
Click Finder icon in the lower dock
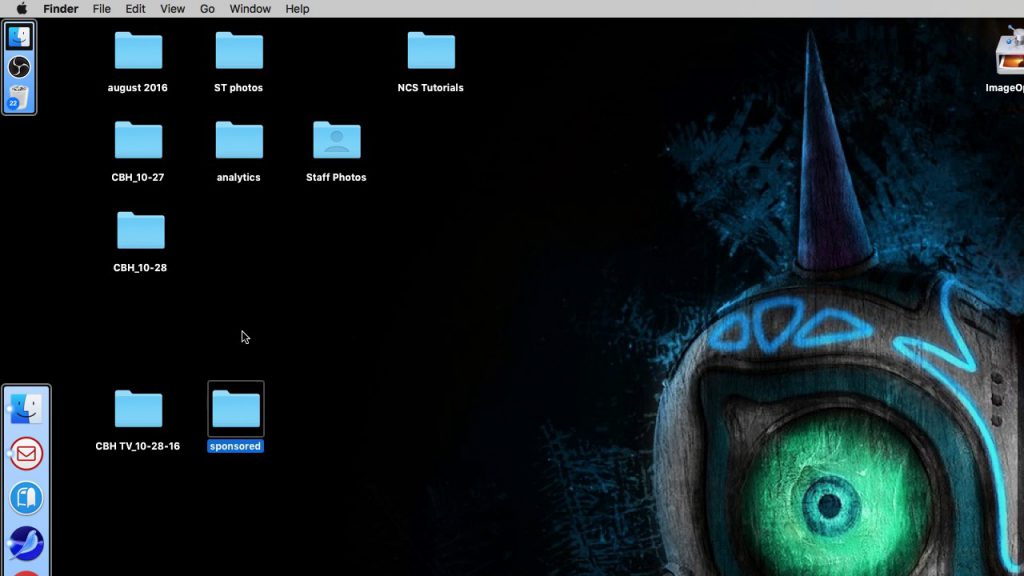pyautogui.click(x=26, y=409)
